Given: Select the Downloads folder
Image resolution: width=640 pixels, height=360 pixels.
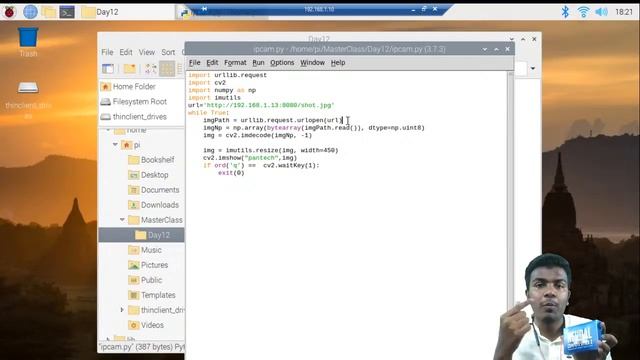Looking at the screenshot, I should click(x=153, y=205).
